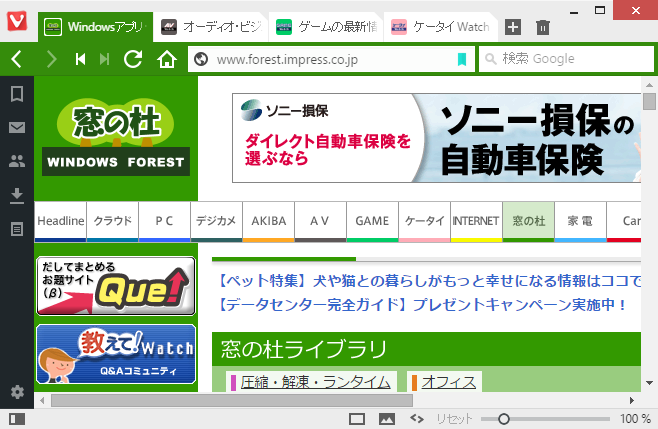The height and width of the screenshot is (429, 658).
Task: Click the rewind history button
Action: pyautogui.click(x=80, y=59)
